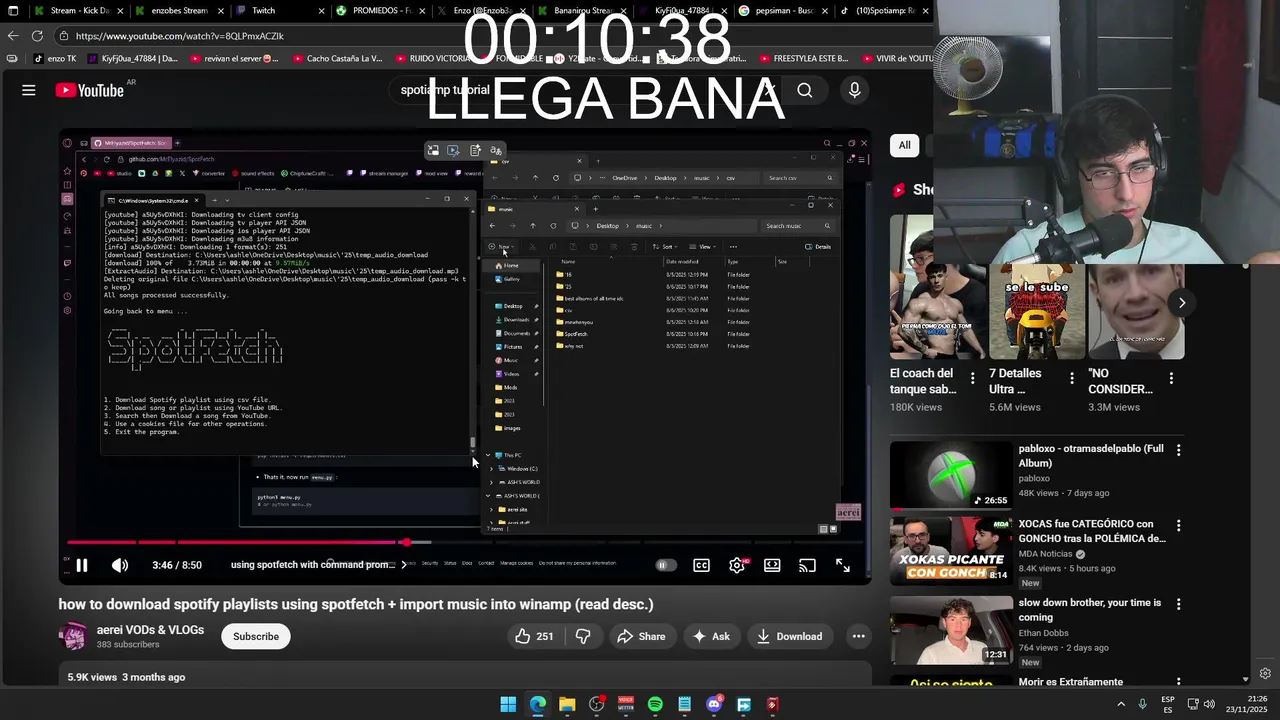Share the video
The height and width of the screenshot is (720, 1280).
[x=641, y=636]
